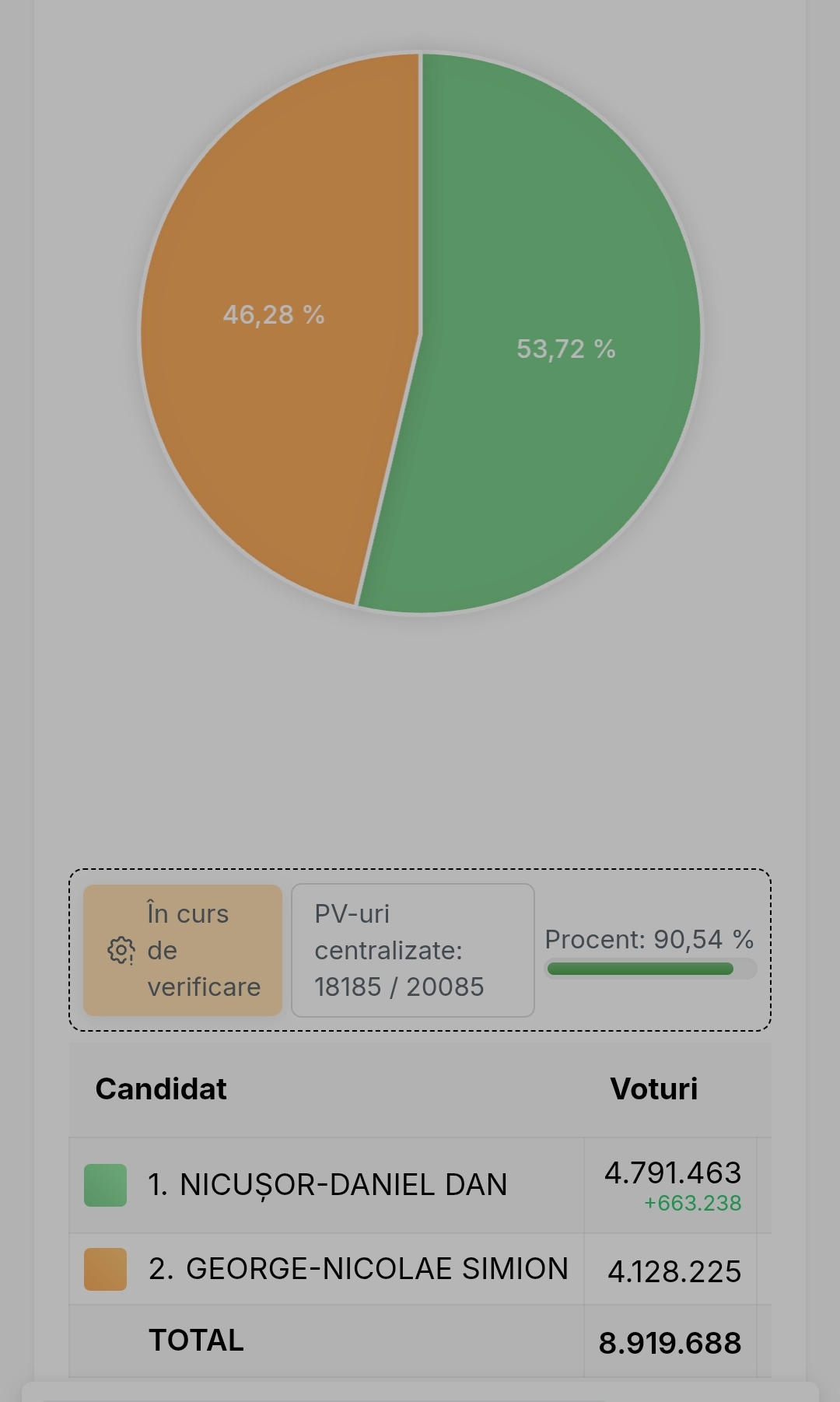Click the TOTAL row label
This screenshot has width=840, height=1402.
pos(196,1341)
